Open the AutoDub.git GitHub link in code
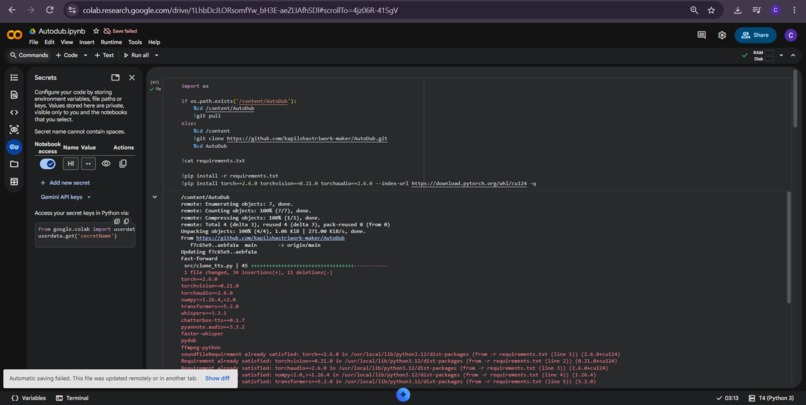 coord(307,138)
